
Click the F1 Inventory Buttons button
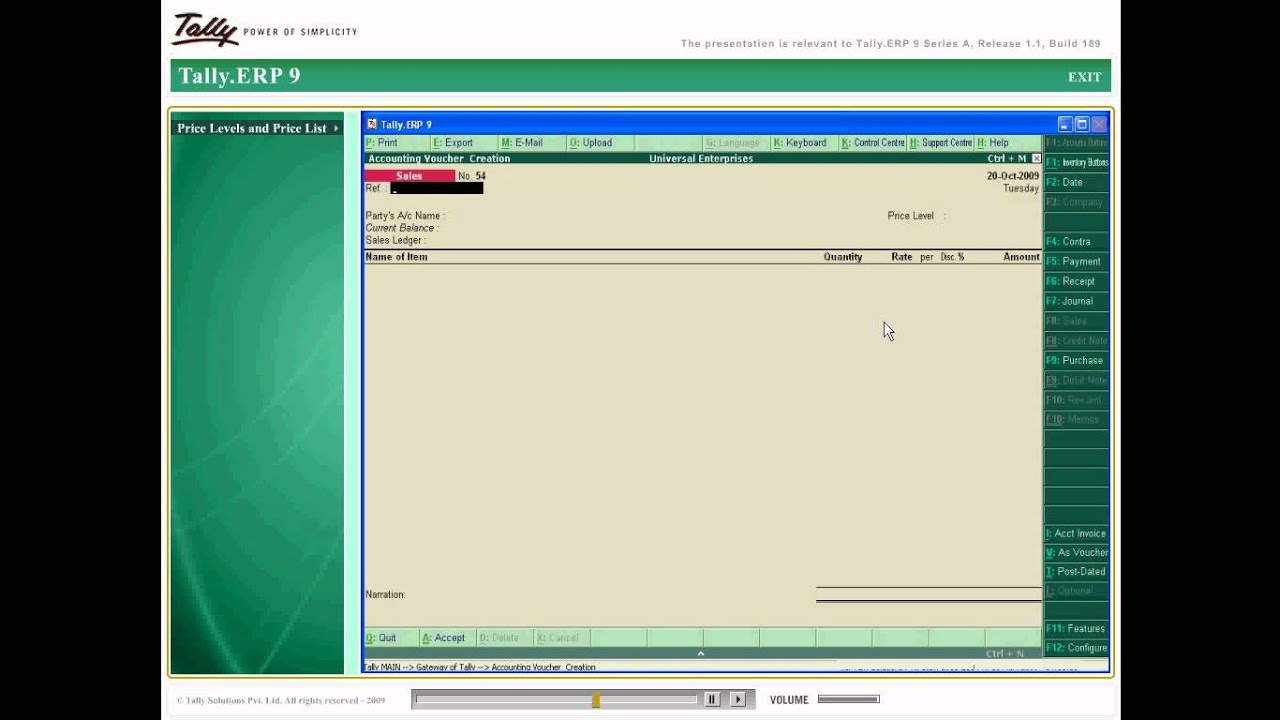click(1077, 162)
